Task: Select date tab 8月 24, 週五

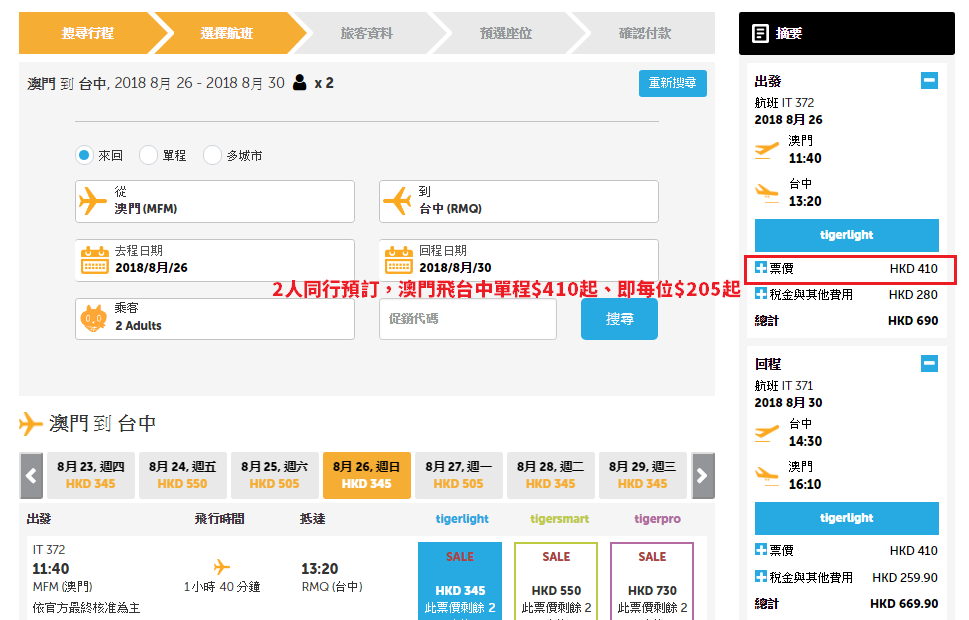Action: click(182, 475)
